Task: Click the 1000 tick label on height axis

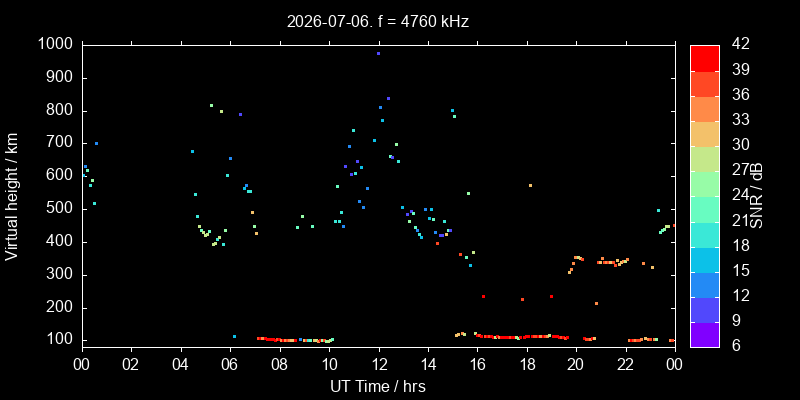Action: (x=55, y=44)
